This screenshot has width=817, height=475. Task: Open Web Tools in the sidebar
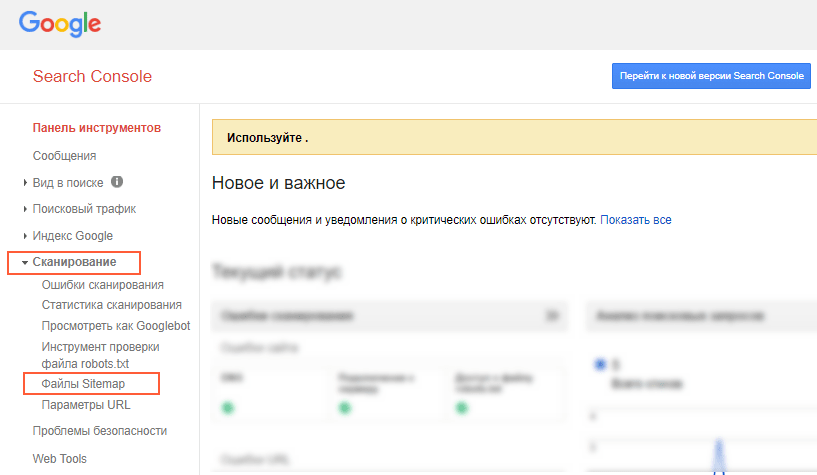(60, 459)
